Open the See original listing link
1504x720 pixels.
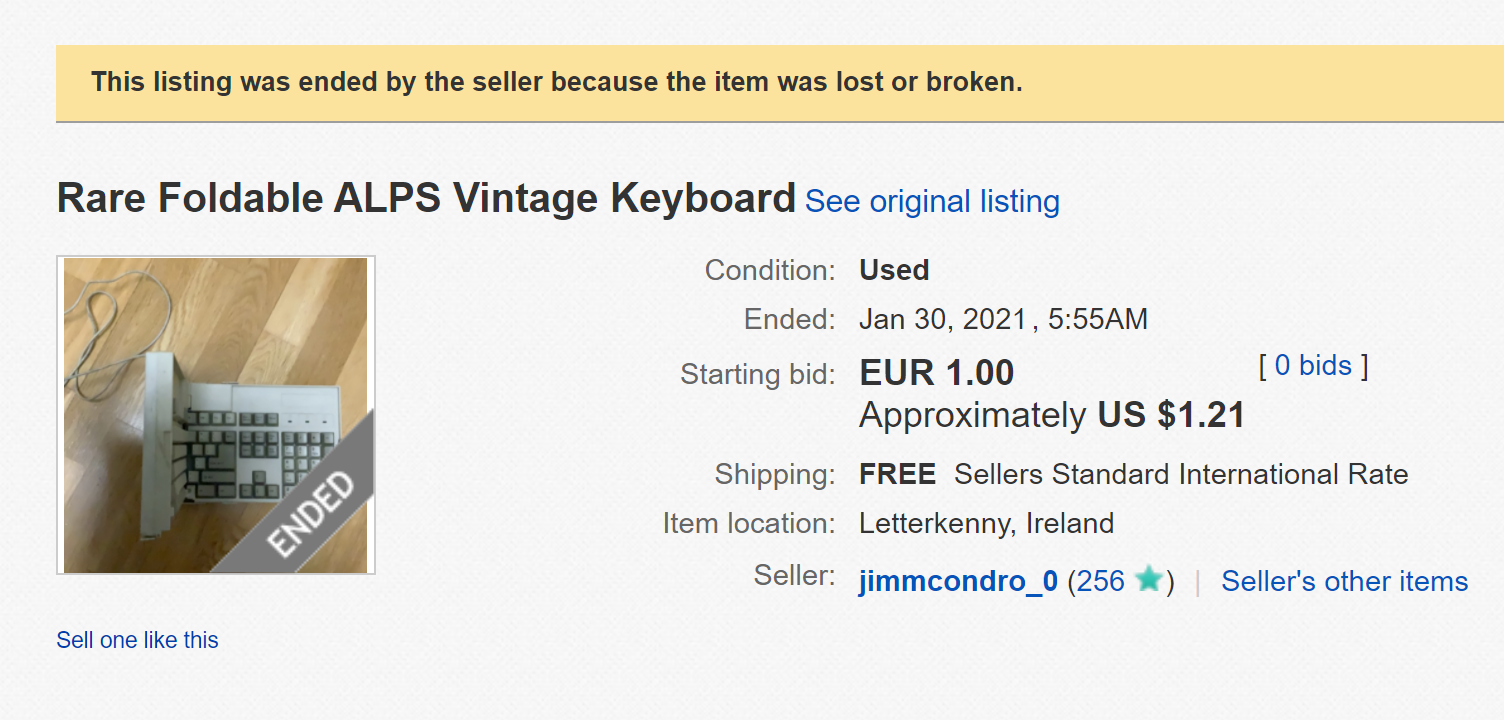click(x=932, y=201)
